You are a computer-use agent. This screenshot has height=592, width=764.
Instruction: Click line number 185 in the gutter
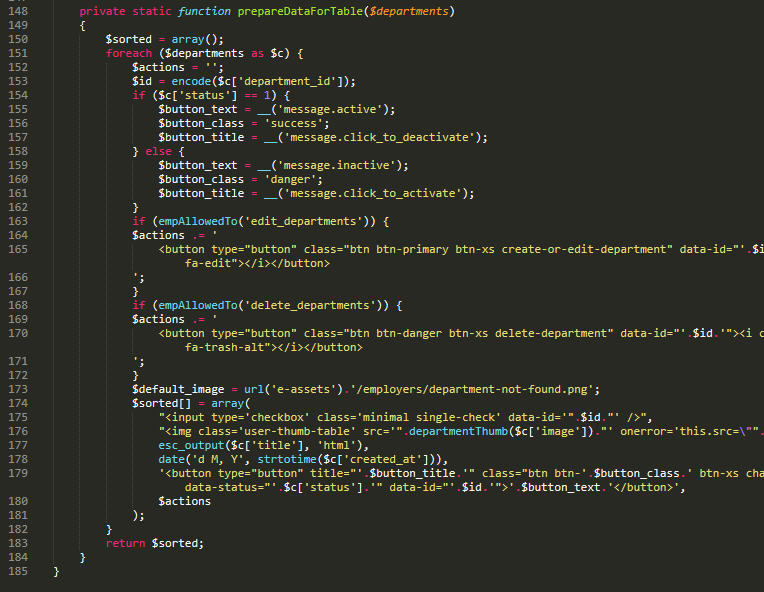pyautogui.click(x=18, y=571)
